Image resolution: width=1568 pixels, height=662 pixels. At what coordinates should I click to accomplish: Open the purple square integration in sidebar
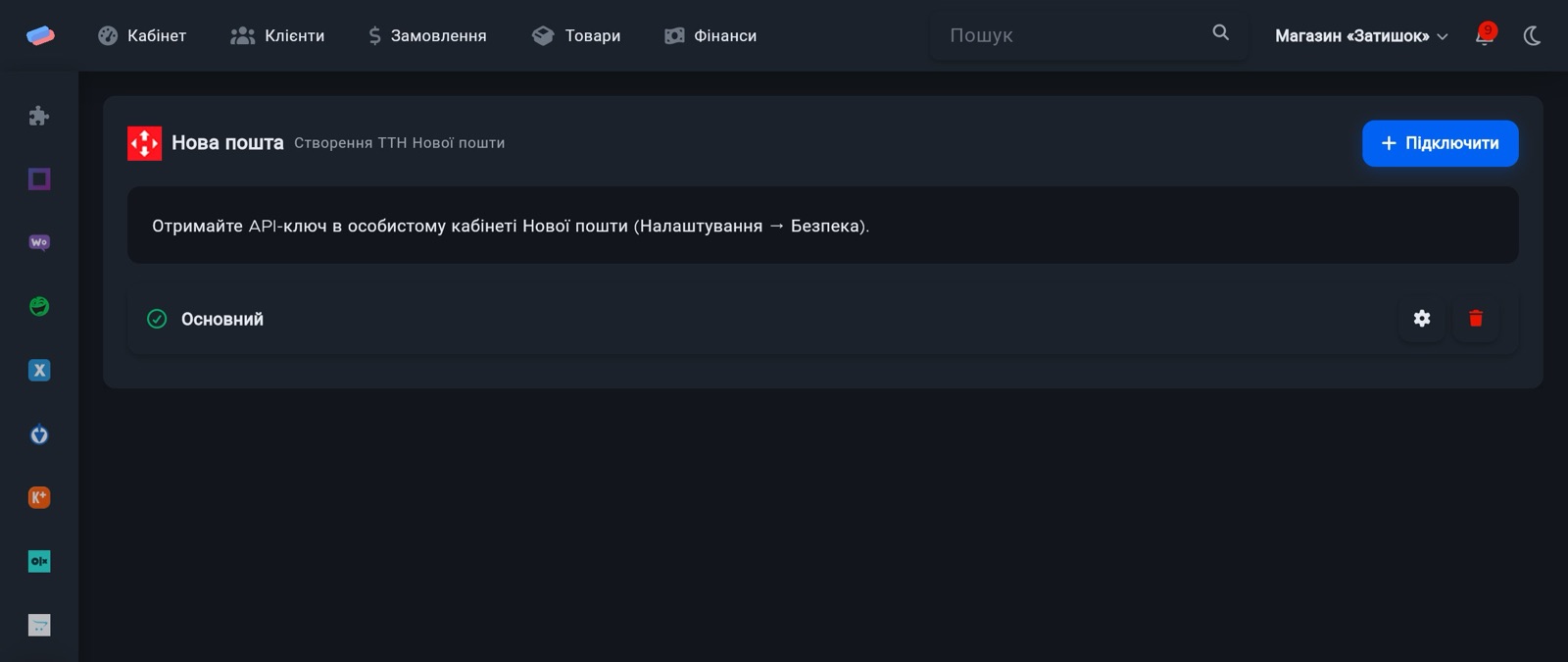click(x=39, y=178)
